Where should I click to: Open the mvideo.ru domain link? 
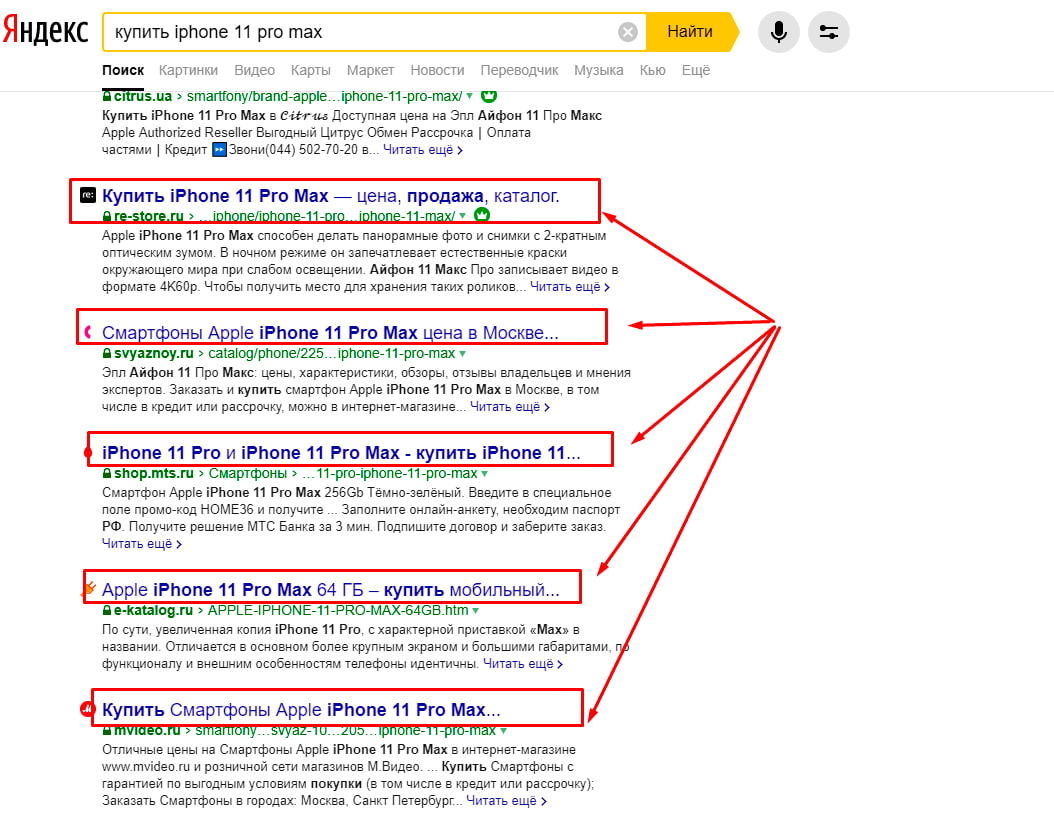(147, 730)
